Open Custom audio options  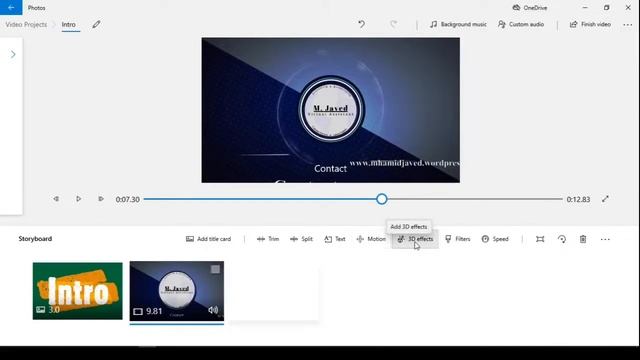(x=521, y=24)
